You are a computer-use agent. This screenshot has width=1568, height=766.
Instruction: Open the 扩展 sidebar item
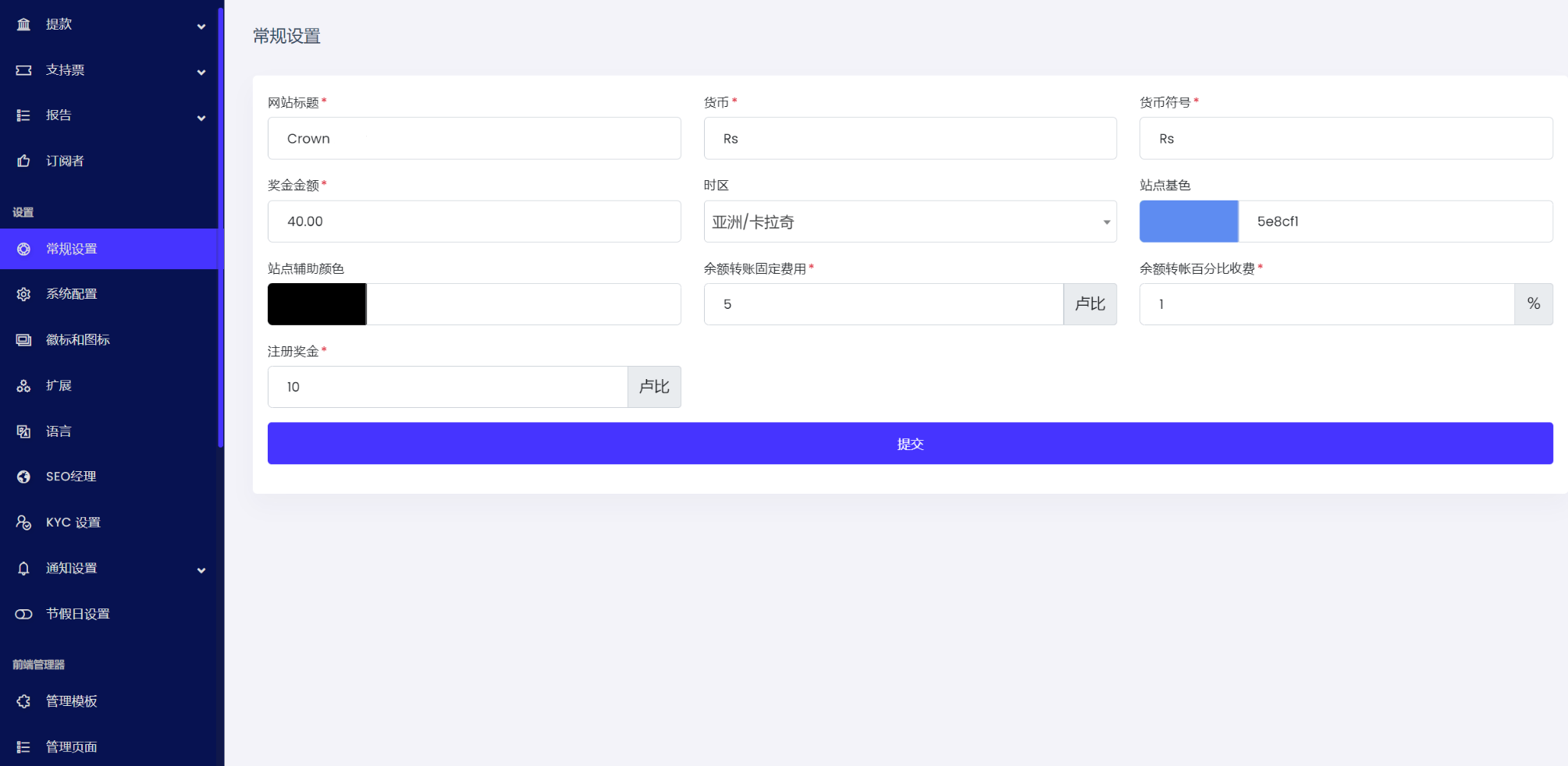pyautogui.click(x=108, y=385)
